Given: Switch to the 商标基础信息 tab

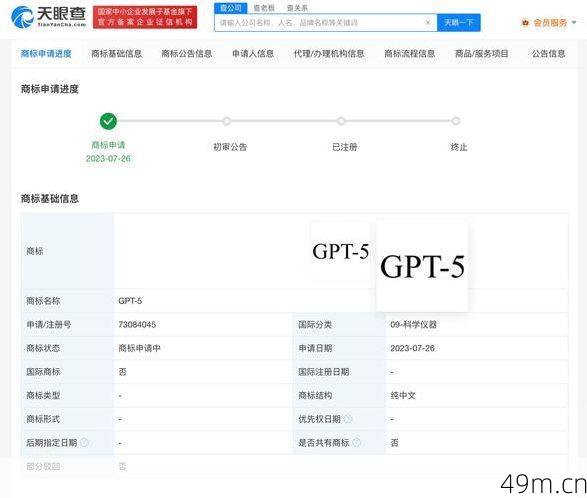Looking at the screenshot, I should [x=116, y=54].
